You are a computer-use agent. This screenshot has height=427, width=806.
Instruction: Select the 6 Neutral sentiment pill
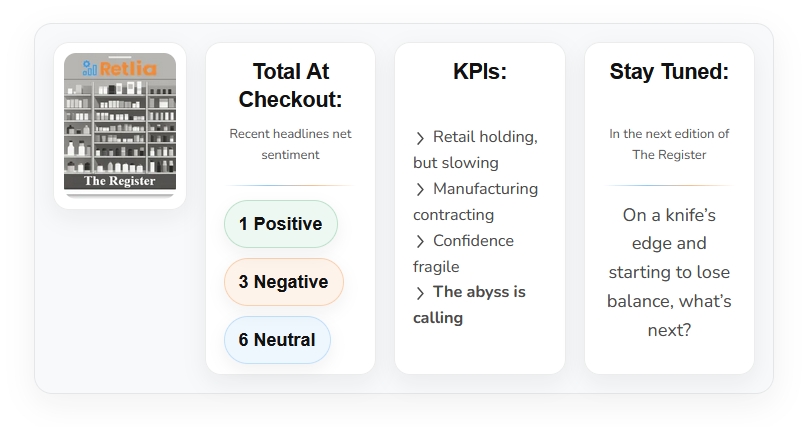277,340
